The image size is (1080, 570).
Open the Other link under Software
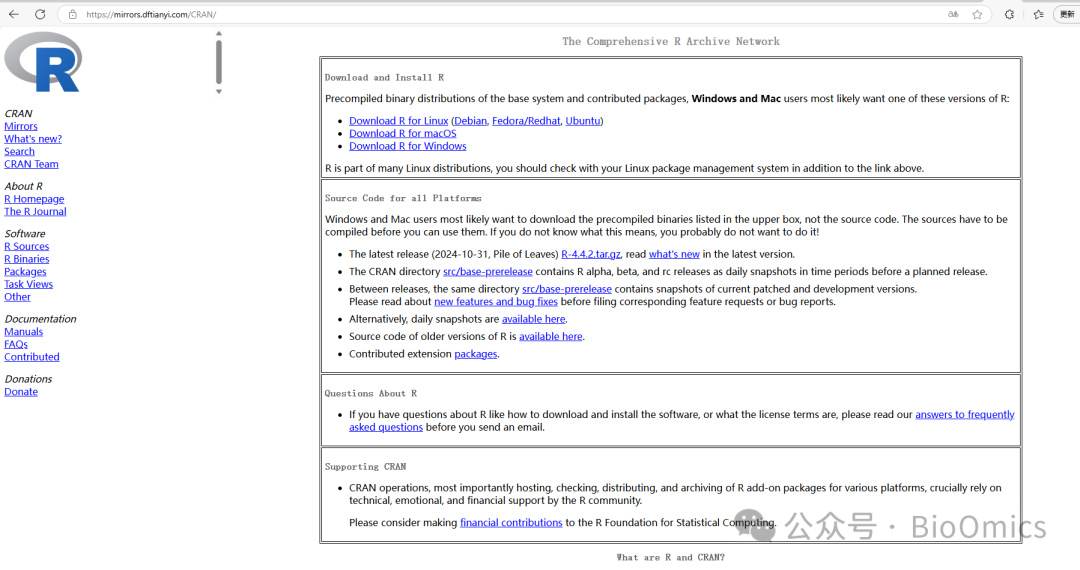pos(17,297)
